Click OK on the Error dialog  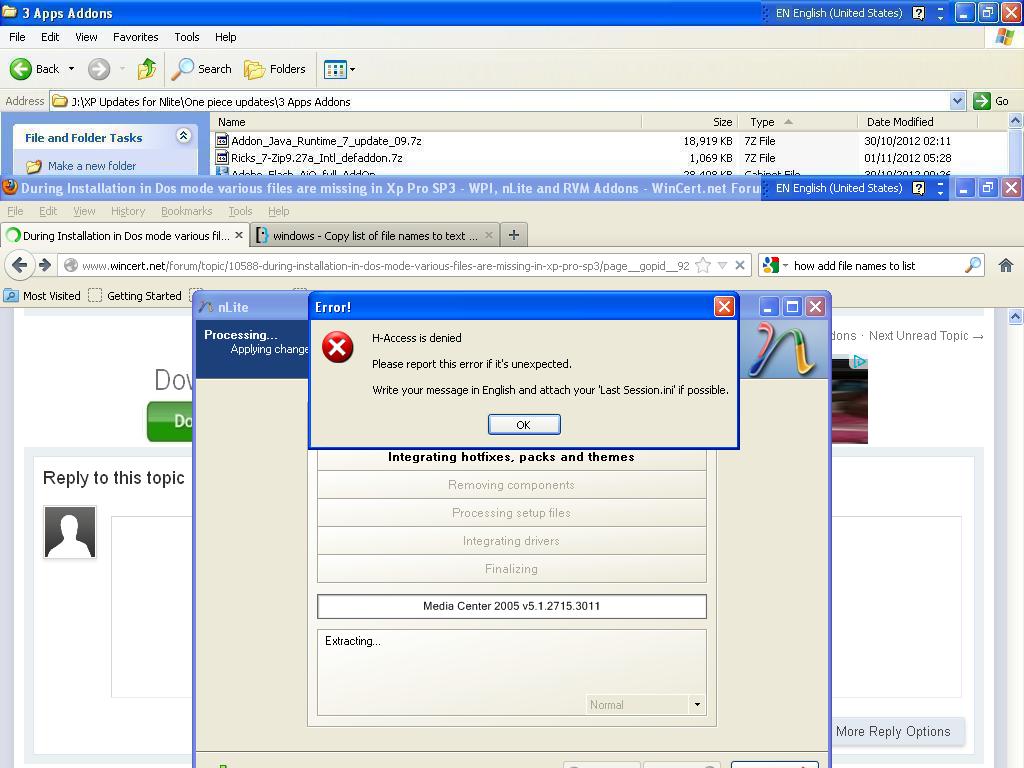coord(523,425)
